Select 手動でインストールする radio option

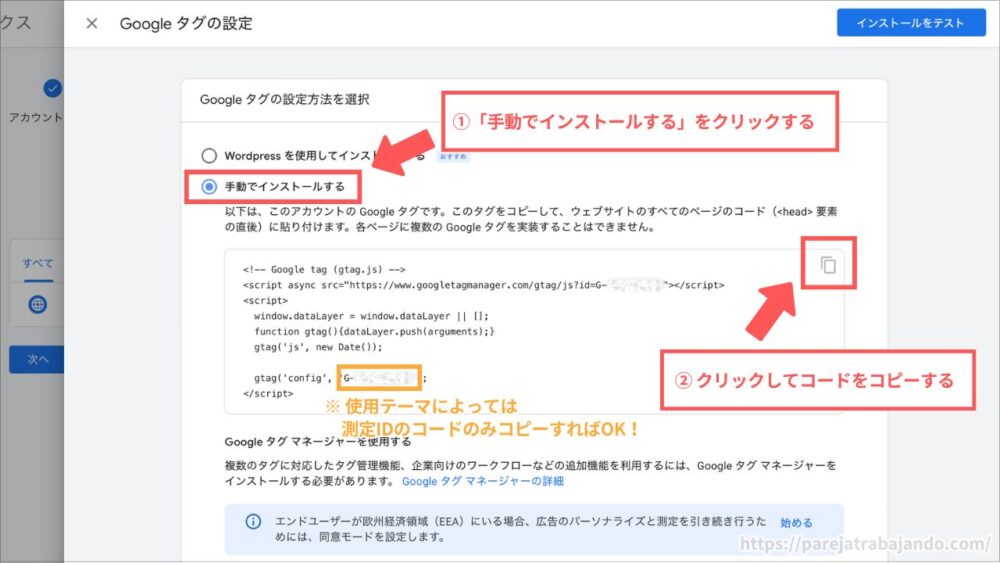tap(209, 187)
